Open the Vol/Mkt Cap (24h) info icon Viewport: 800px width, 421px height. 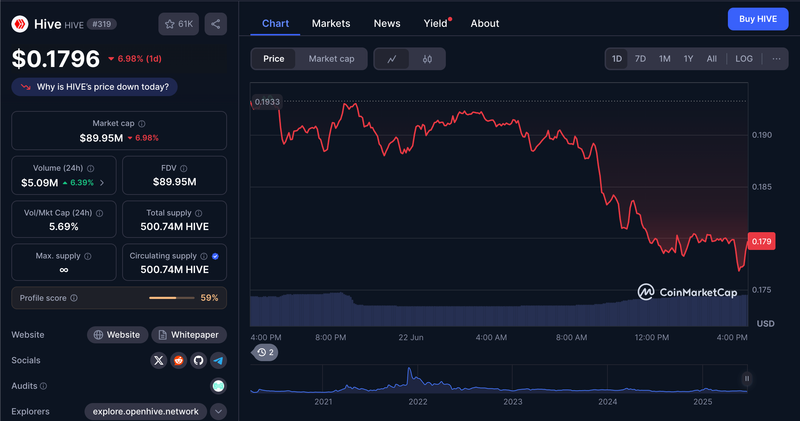[x=99, y=213]
